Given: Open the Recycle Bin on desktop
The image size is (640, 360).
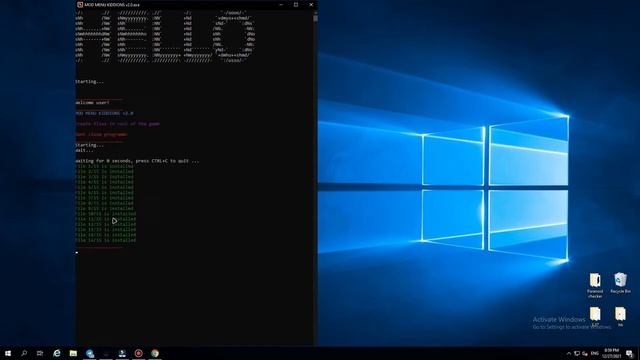Looking at the screenshot, I should [620, 283].
